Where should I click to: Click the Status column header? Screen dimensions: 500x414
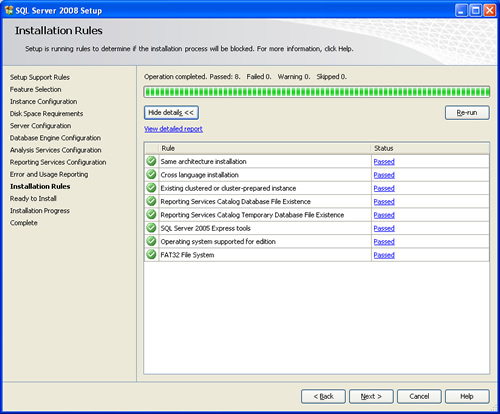pos(430,148)
